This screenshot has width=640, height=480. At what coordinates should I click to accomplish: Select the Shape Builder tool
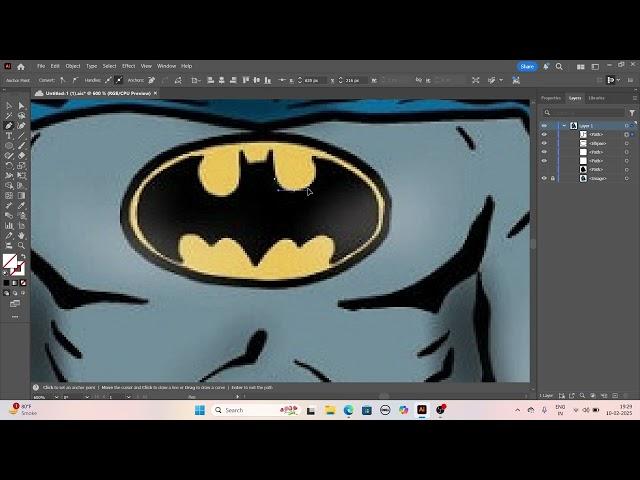(x=9, y=185)
